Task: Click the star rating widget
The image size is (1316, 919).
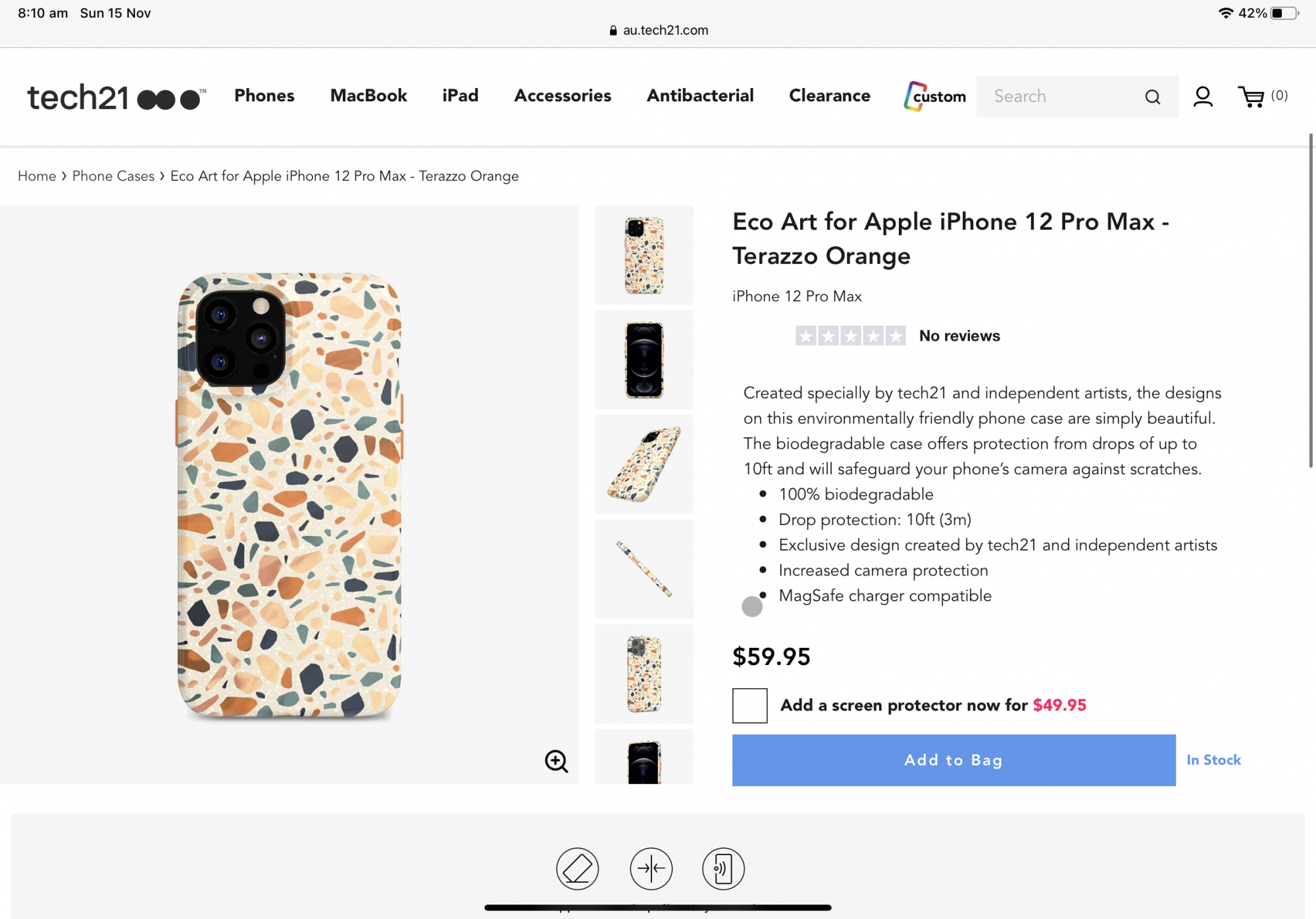Action: point(850,336)
